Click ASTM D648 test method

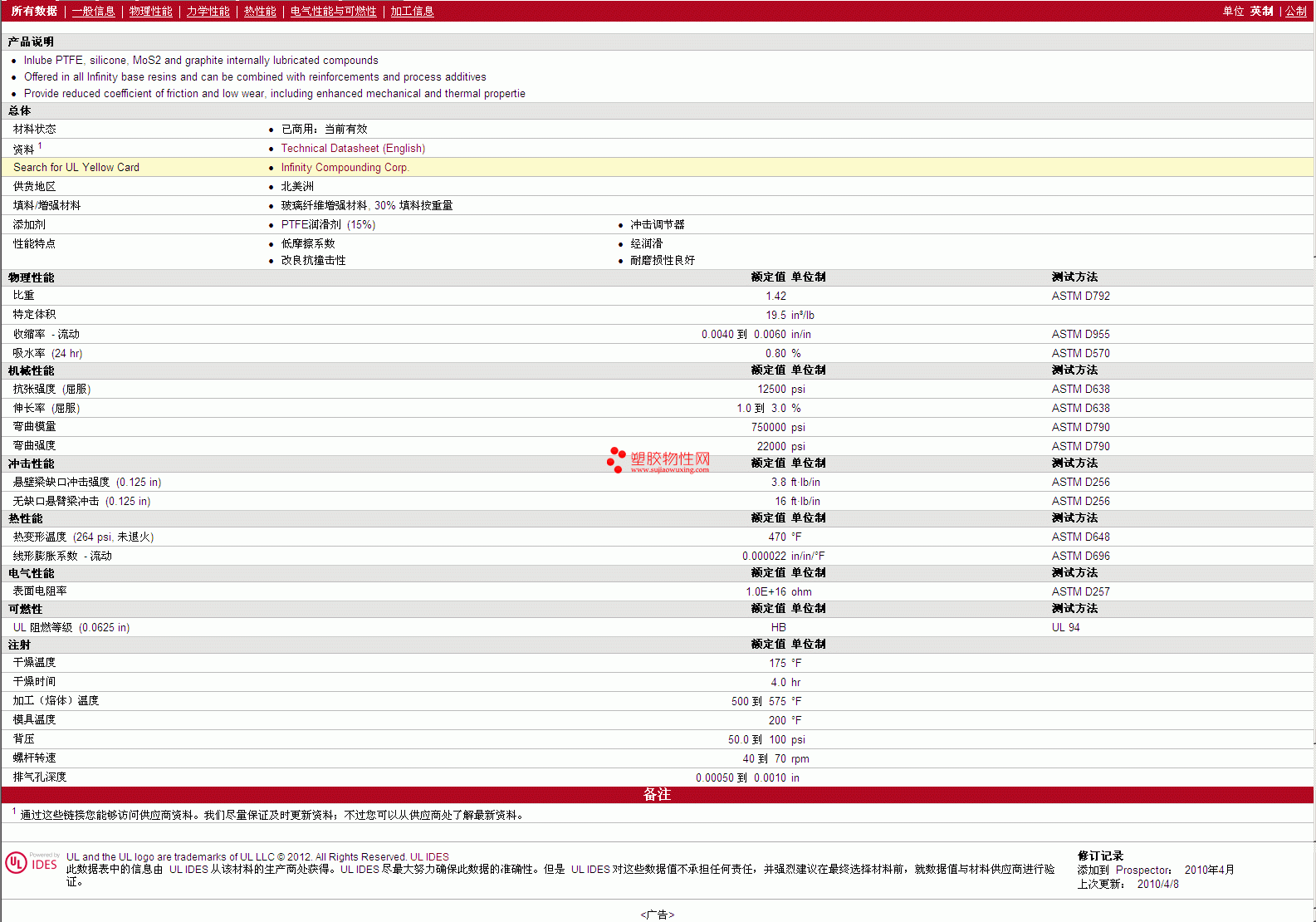click(1081, 537)
